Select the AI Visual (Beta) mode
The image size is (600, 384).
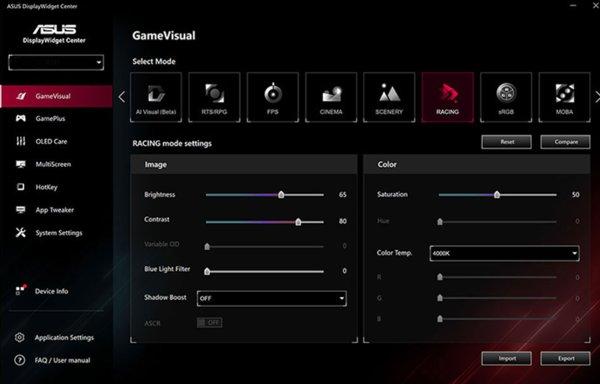pyautogui.click(x=156, y=97)
